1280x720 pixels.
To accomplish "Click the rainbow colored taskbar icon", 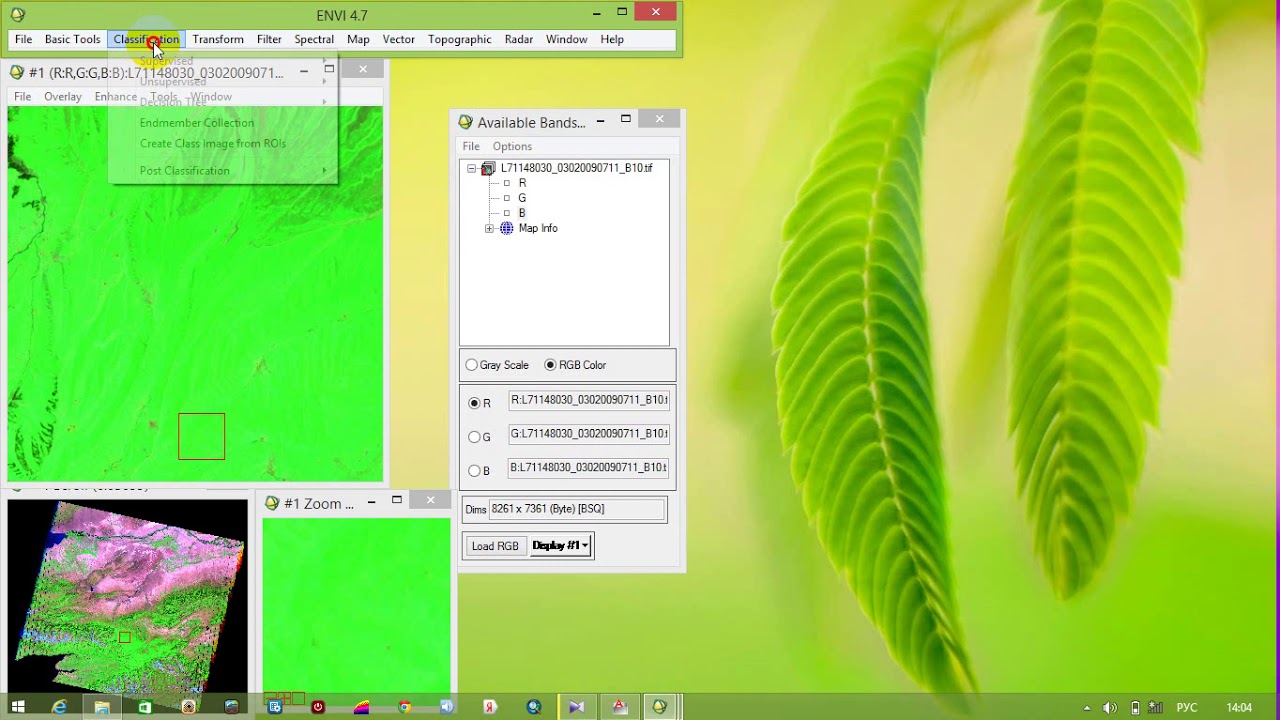I will point(361,707).
